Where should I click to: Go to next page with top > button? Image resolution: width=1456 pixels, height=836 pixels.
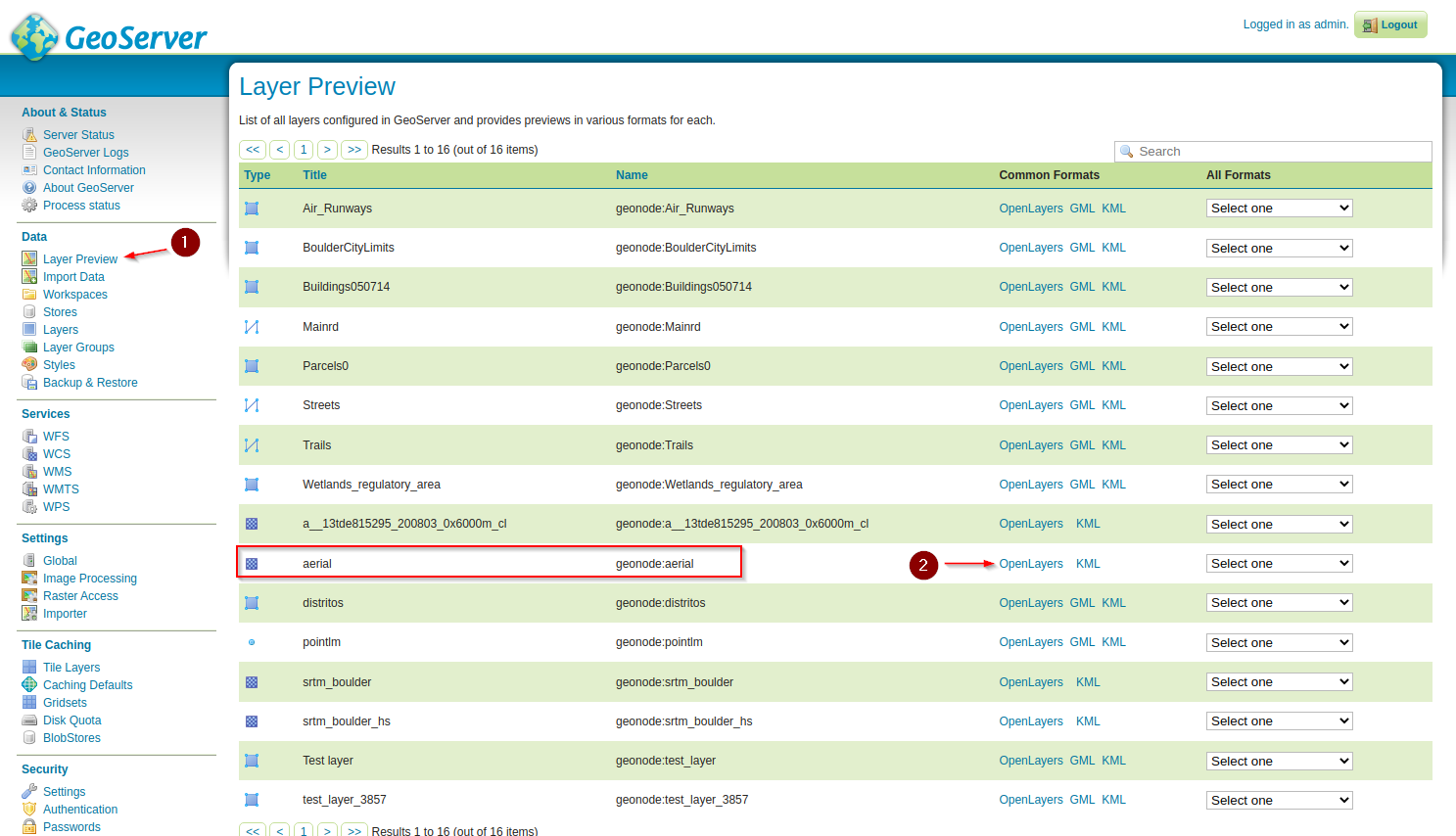point(327,150)
